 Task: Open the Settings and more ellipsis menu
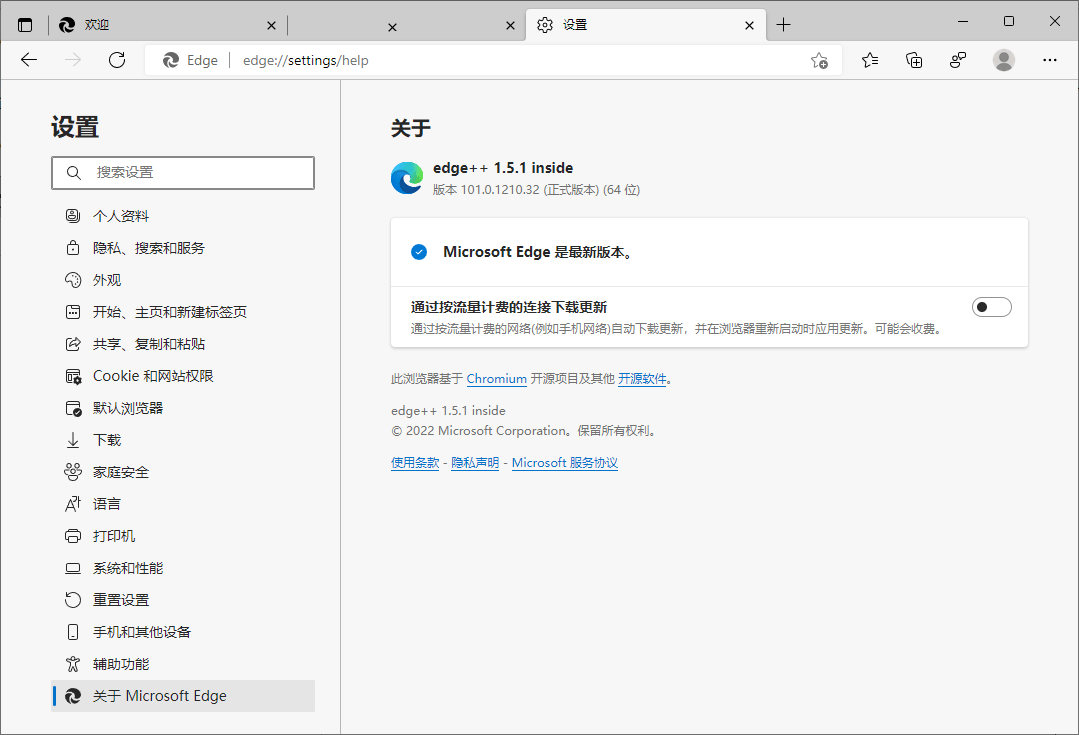click(x=1049, y=60)
